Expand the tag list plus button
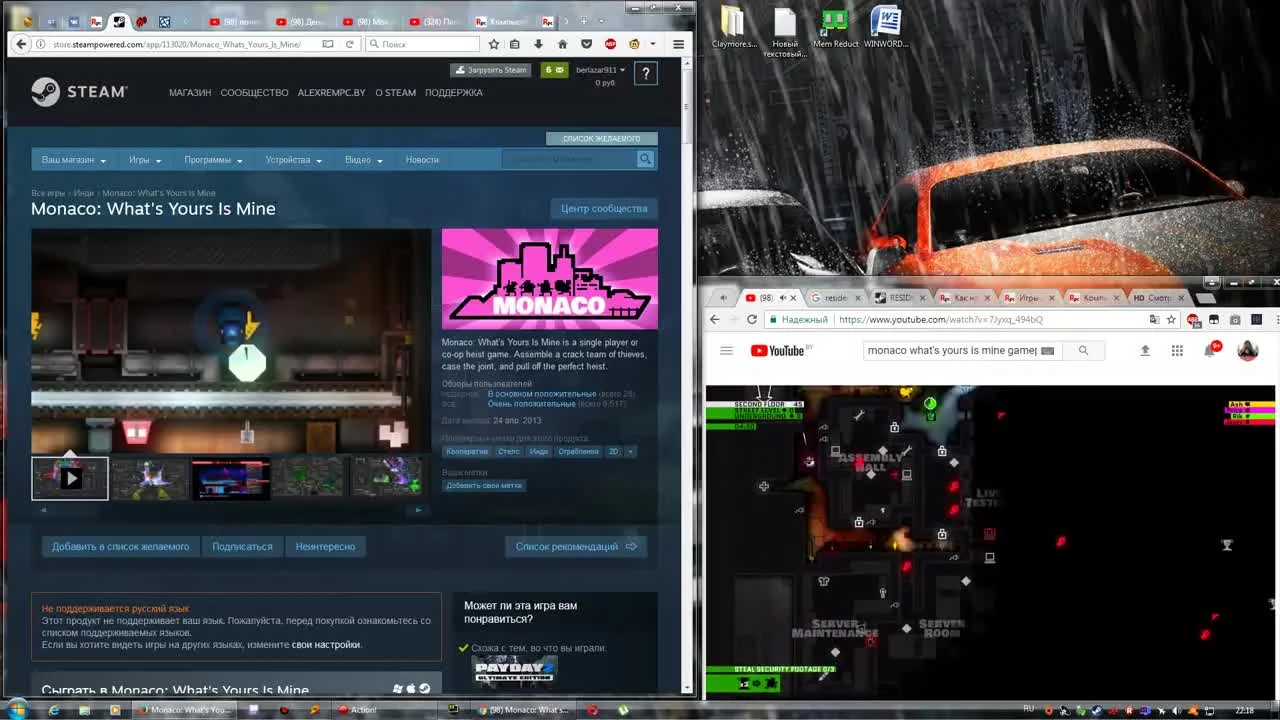This screenshot has width=1280, height=720. pos(630,452)
